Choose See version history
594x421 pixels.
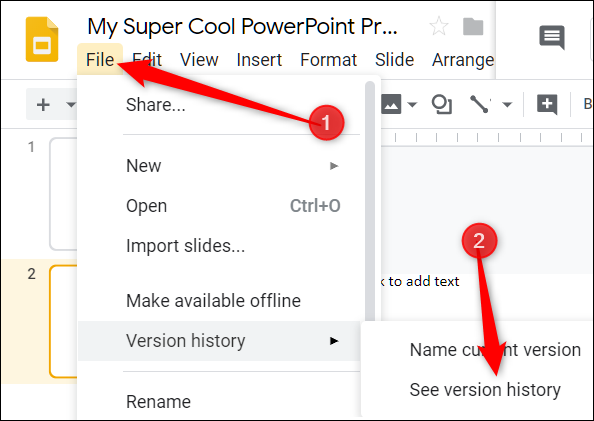[x=485, y=390]
